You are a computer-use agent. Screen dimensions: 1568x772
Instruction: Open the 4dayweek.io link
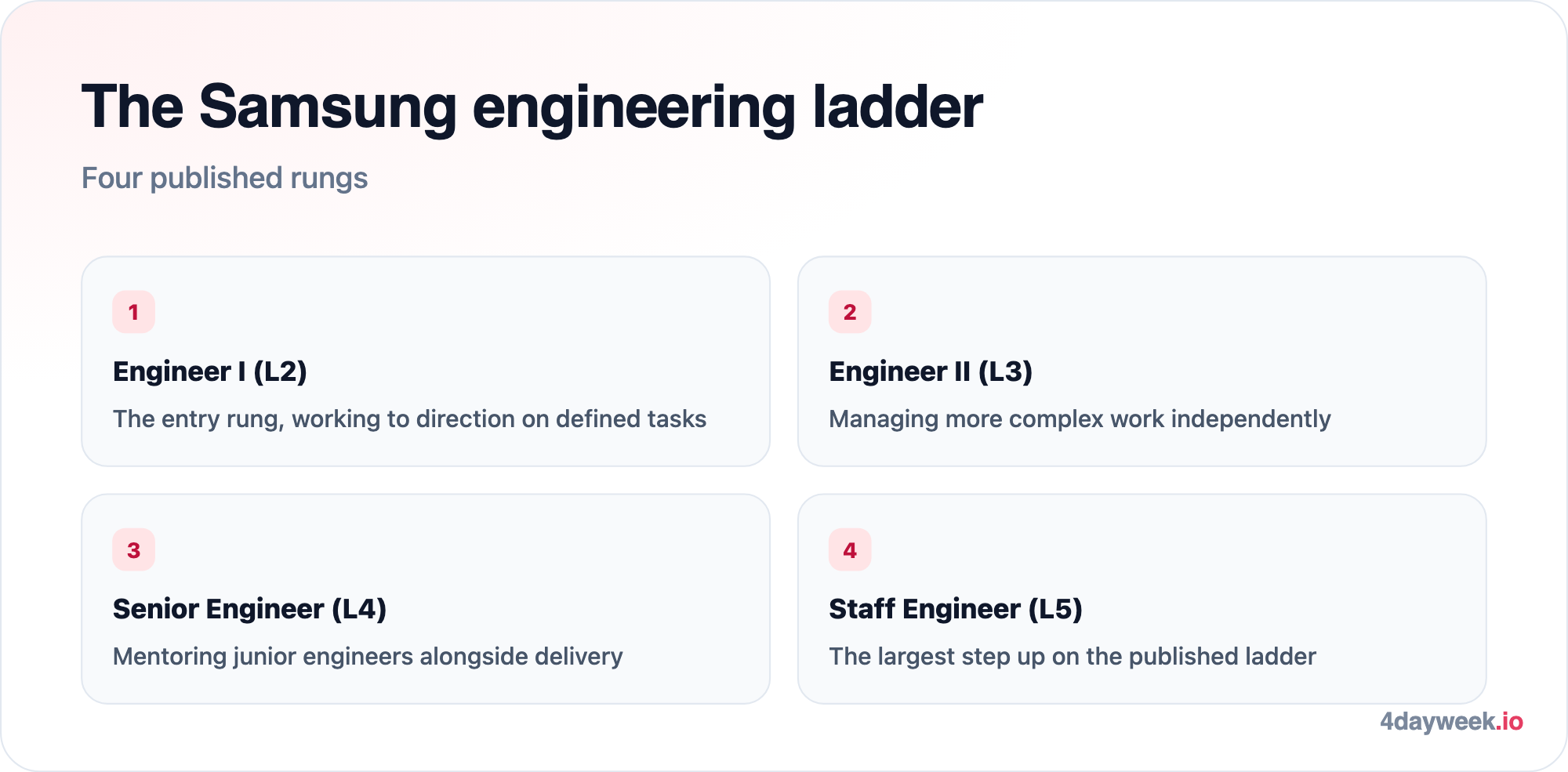(x=1451, y=721)
